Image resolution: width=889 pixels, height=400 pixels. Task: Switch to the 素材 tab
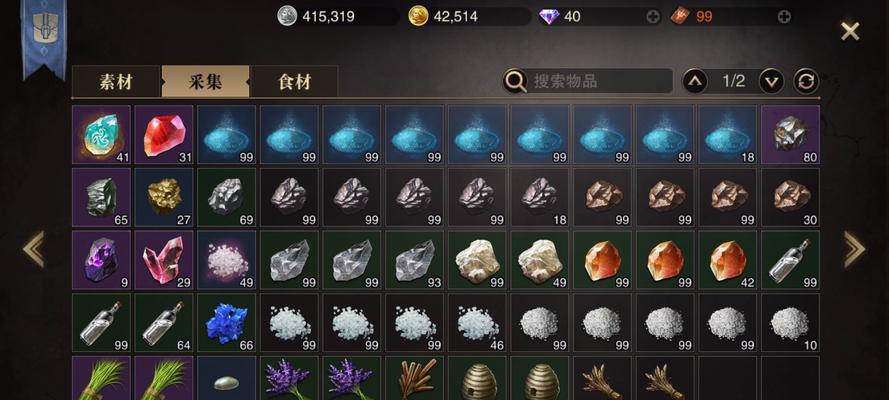click(x=116, y=82)
